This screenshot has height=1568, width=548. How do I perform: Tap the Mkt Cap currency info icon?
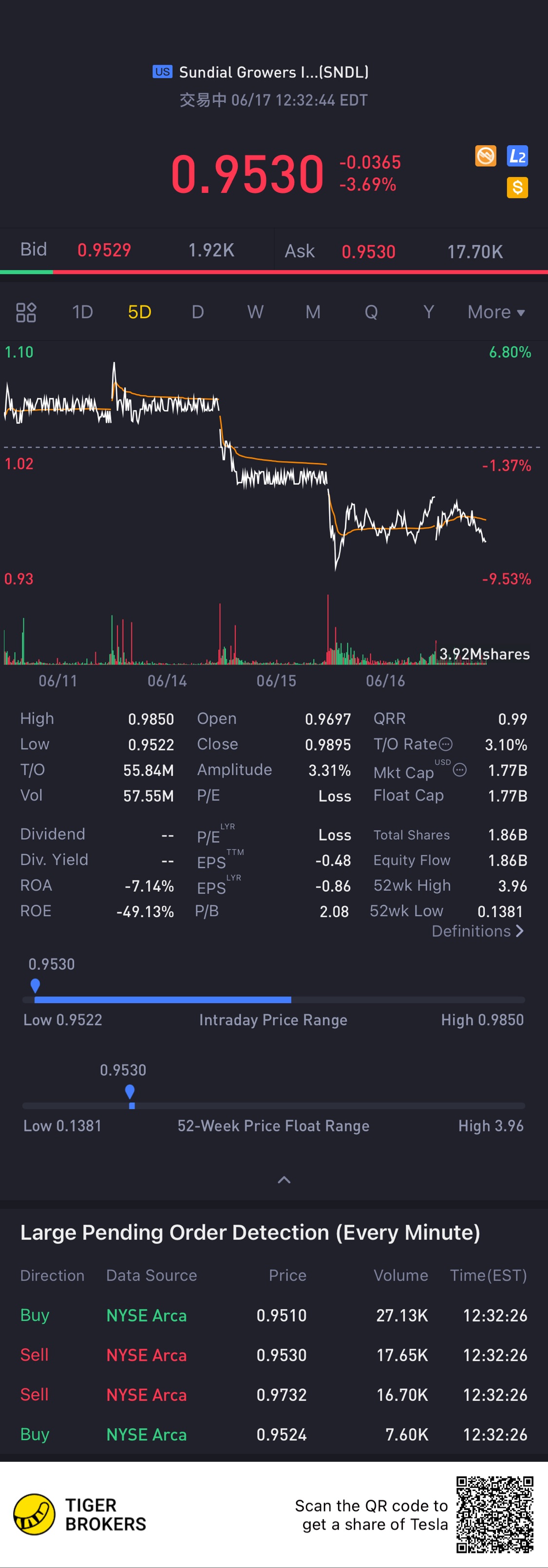[x=460, y=770]
